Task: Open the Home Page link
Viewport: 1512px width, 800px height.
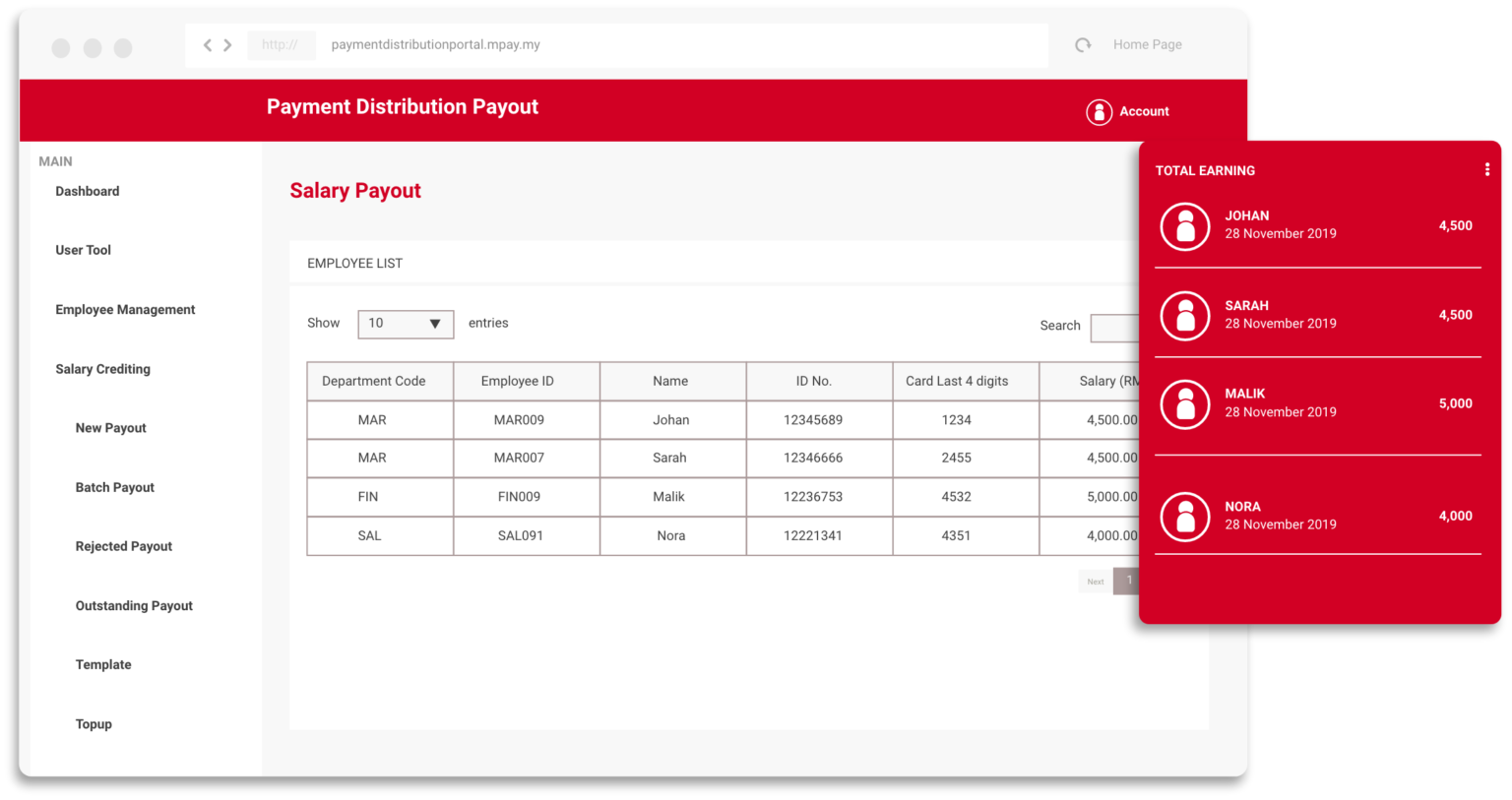Action: 1147,44
